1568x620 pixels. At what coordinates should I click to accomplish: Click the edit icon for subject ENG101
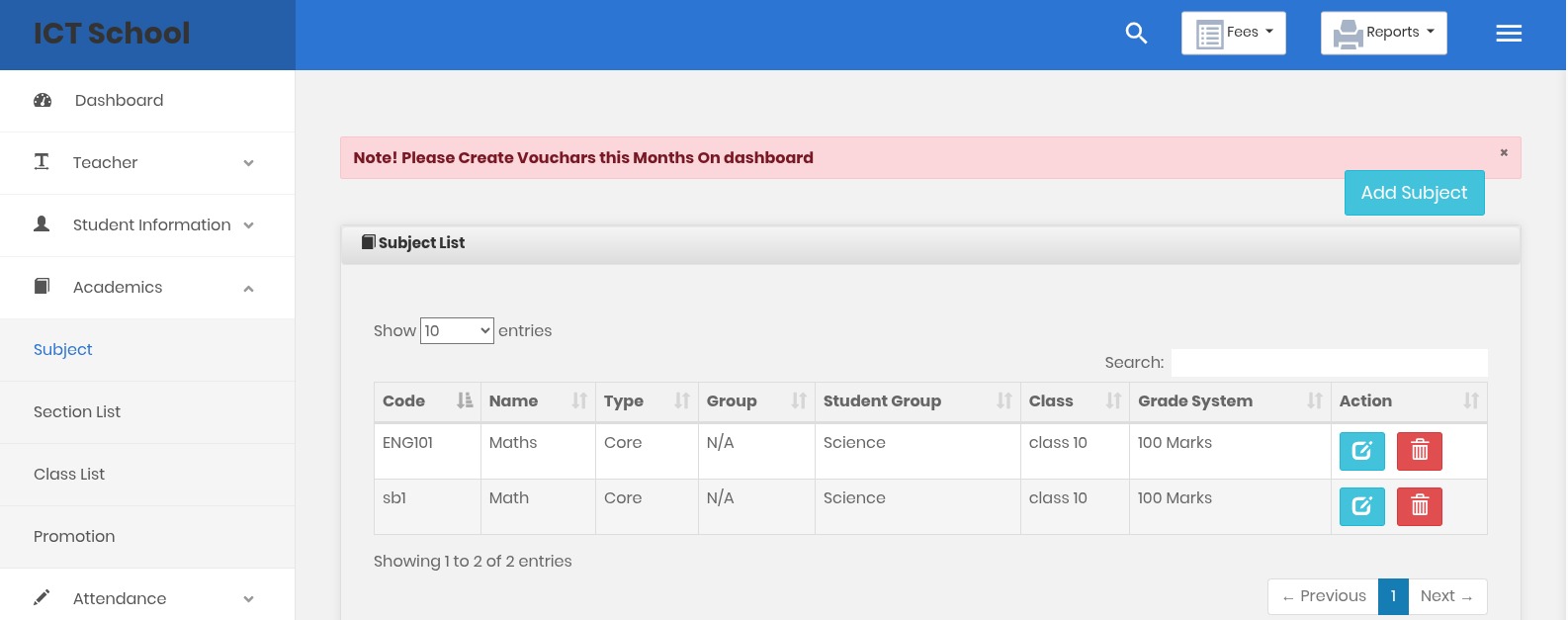[1361, 451]
